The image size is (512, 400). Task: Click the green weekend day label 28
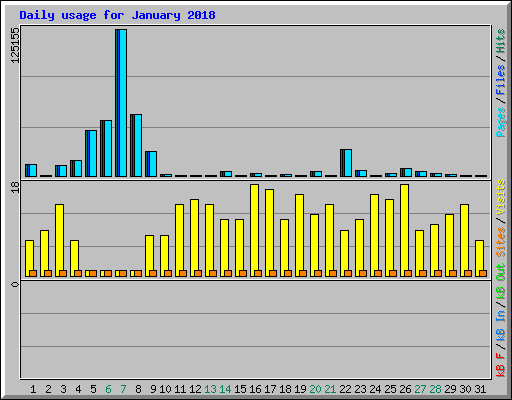click(x=435, y=389)
